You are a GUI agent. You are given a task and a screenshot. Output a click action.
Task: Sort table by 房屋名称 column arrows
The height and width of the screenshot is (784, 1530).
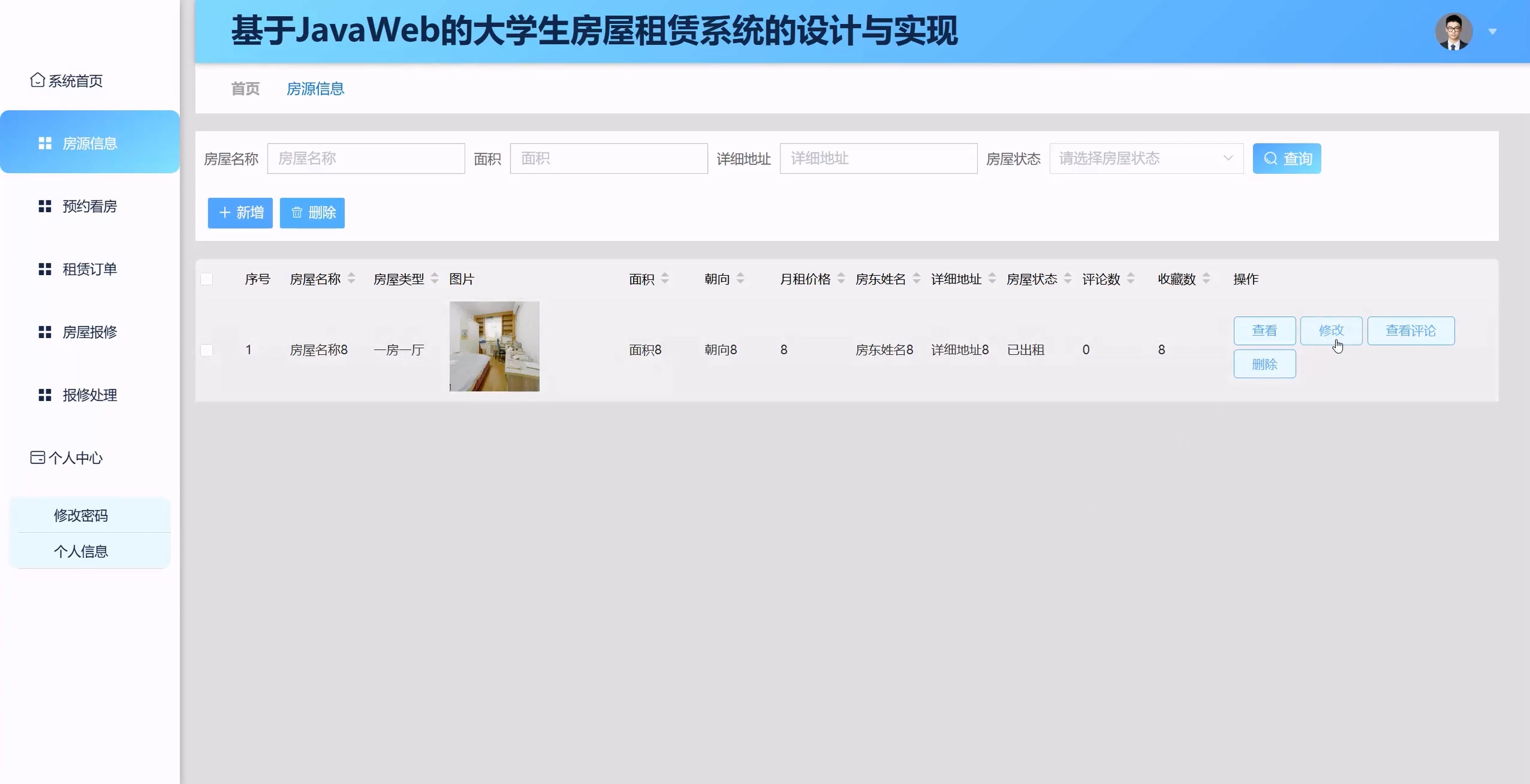coord(351,278)
